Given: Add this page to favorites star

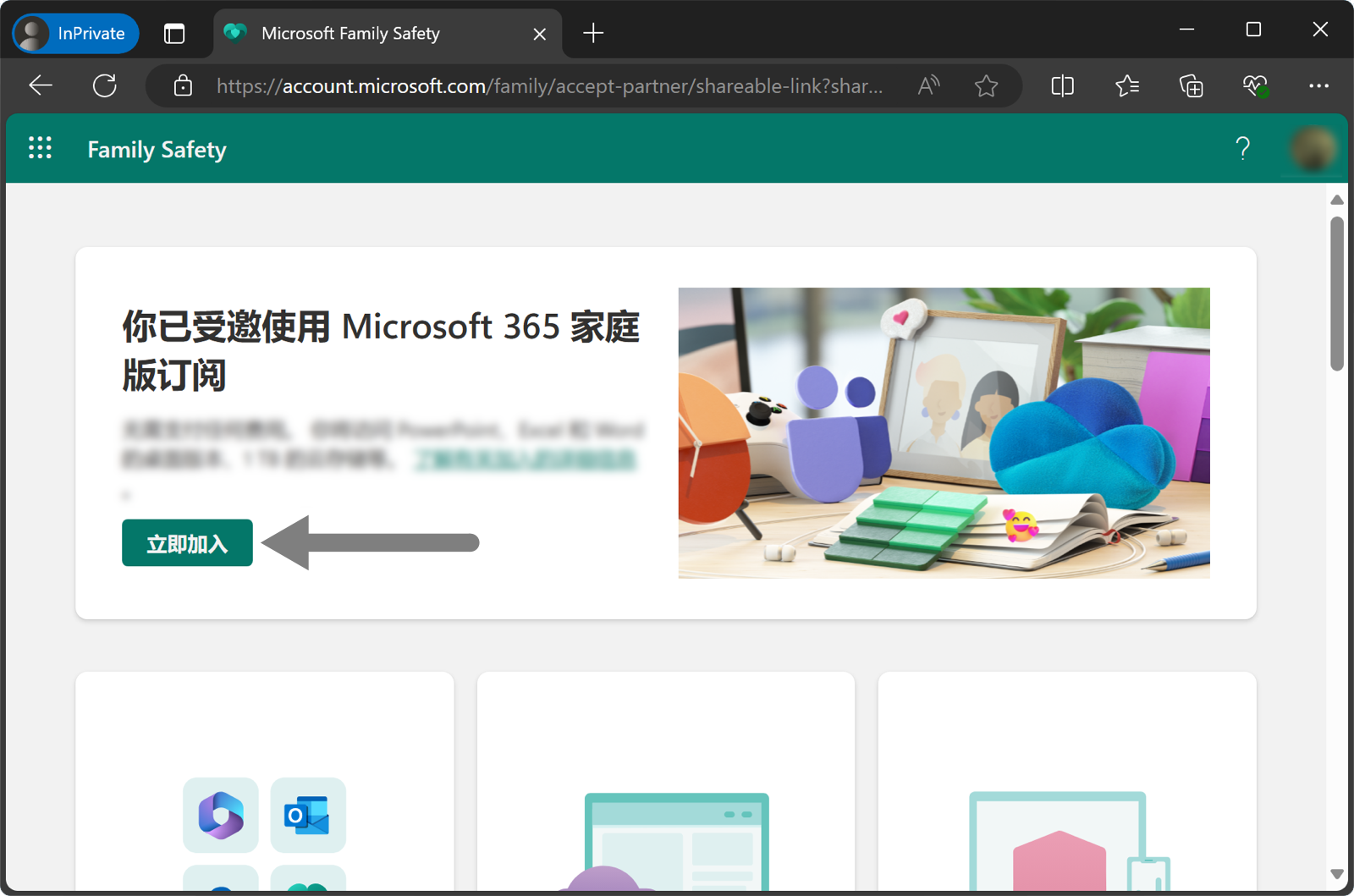Looking at the screenshot, I should tap(986, 85).
